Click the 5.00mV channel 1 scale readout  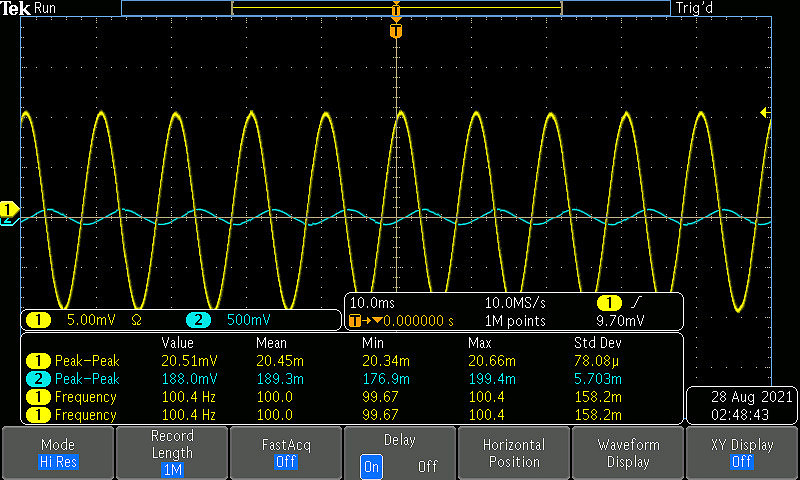[x=91, y=320]
